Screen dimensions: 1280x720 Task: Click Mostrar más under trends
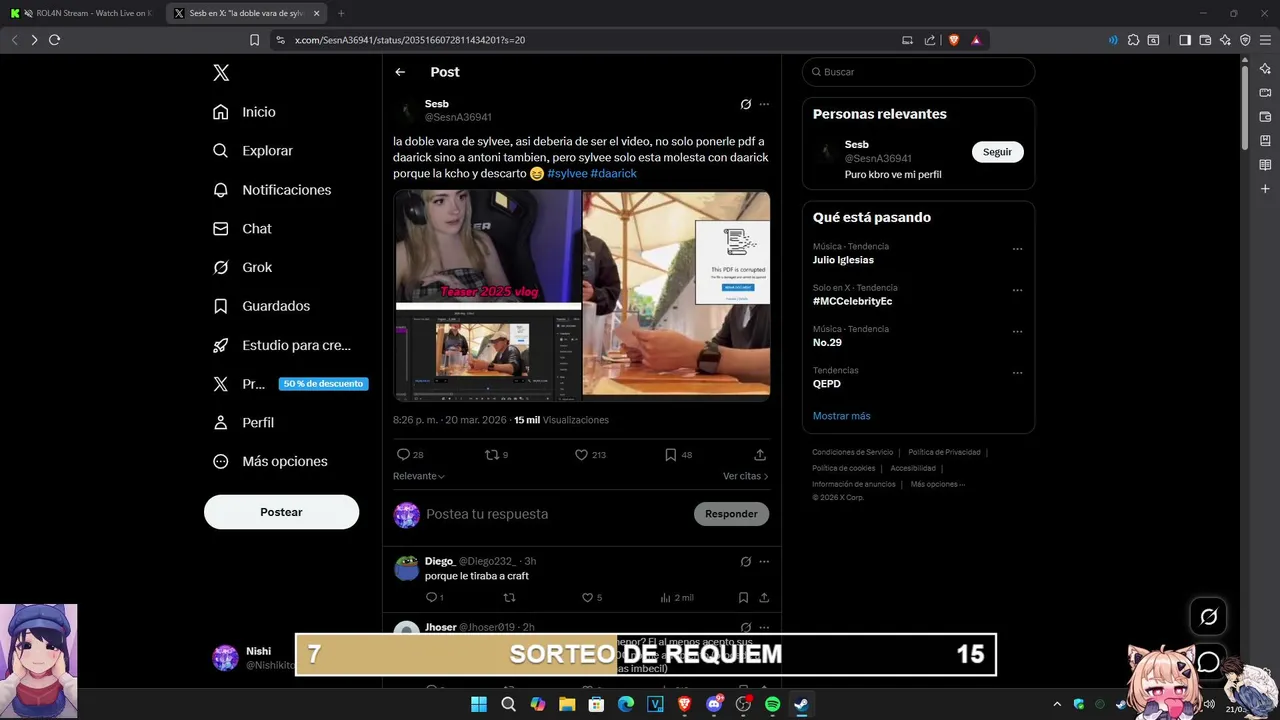(x=841, y=416)
